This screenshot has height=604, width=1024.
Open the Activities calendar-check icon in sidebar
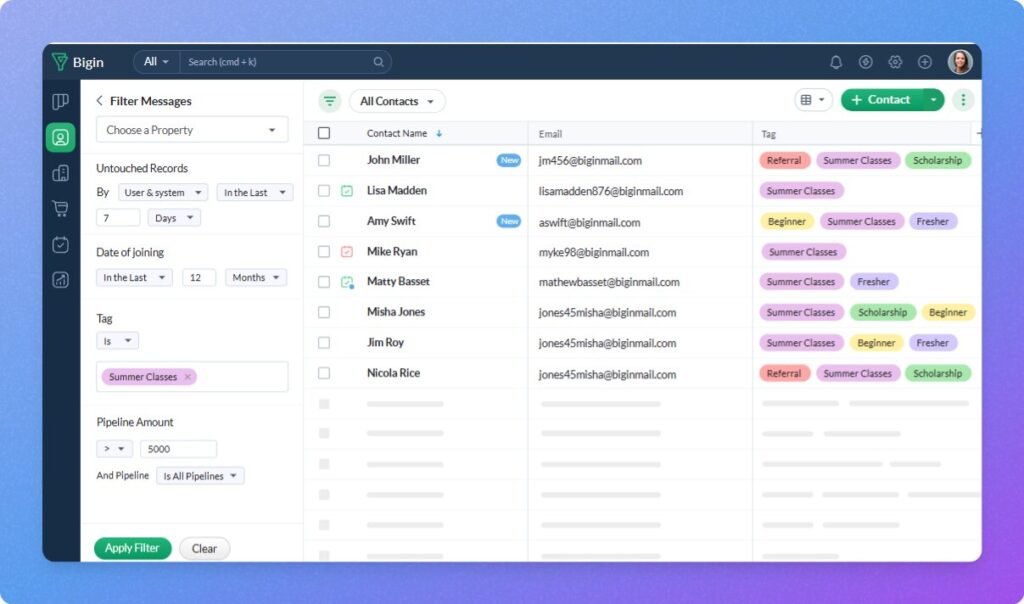pos(60,245)
